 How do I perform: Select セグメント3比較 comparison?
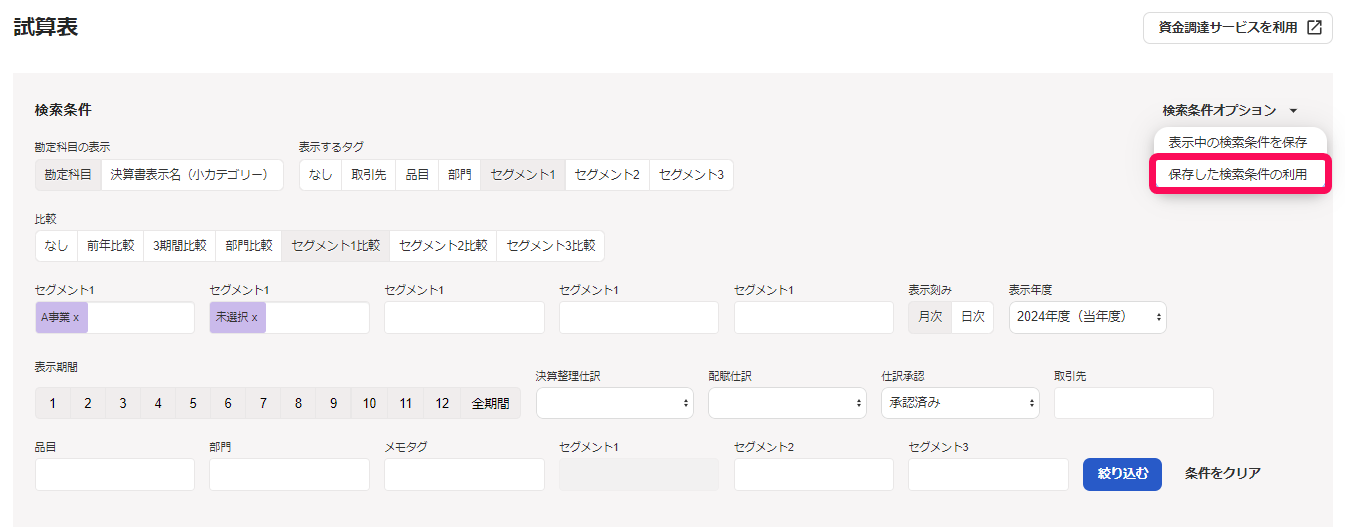(x=551, y=246)
